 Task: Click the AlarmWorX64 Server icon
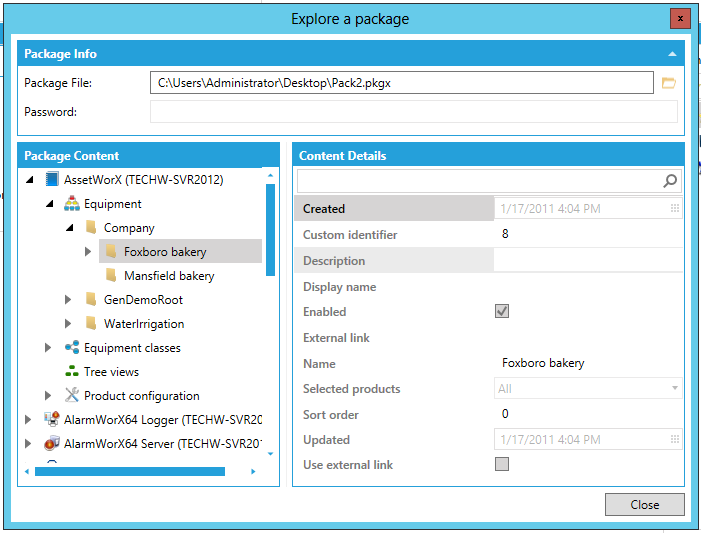pos(52,444)
